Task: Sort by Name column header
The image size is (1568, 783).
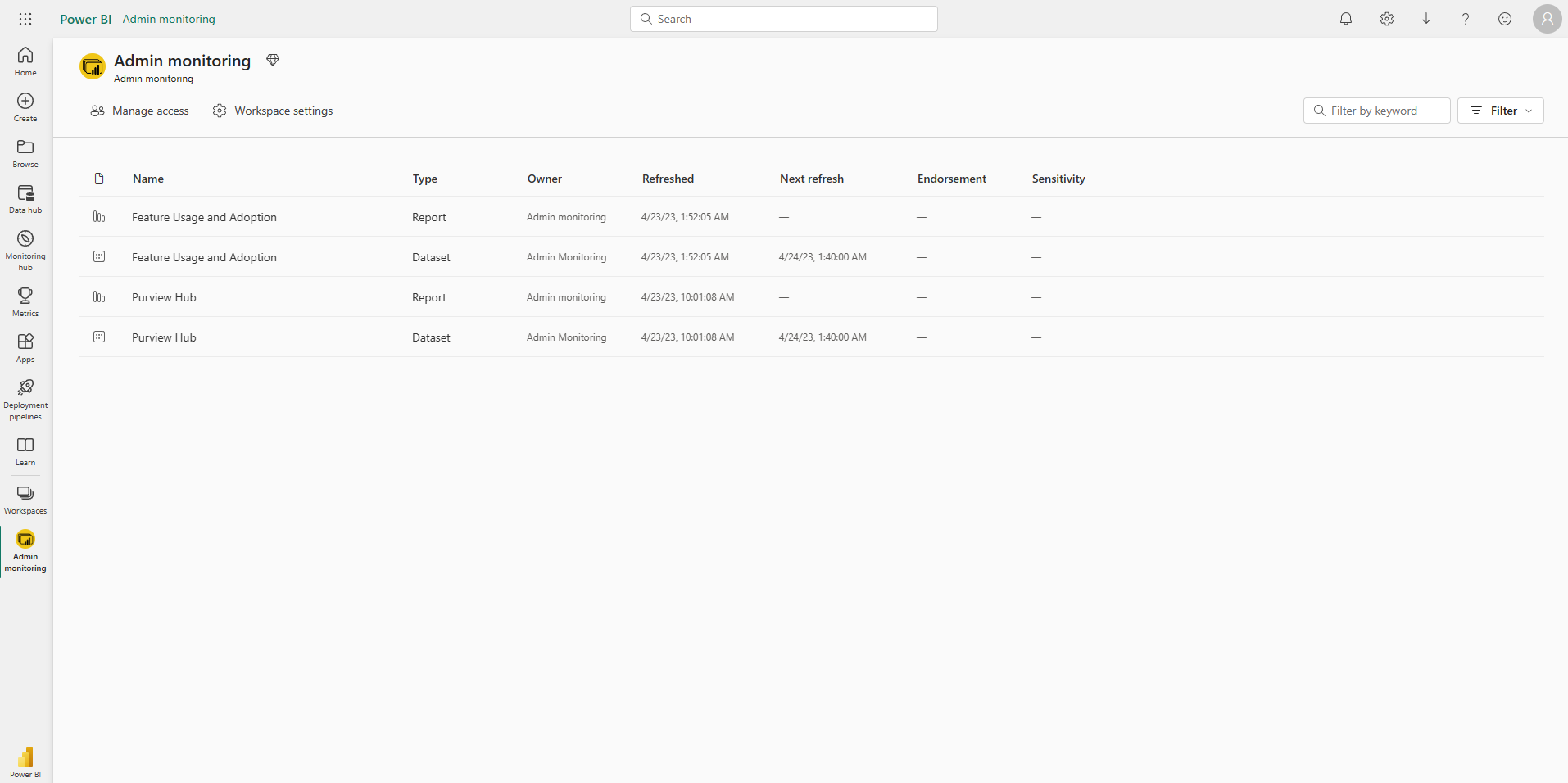Action: [148, 179]
